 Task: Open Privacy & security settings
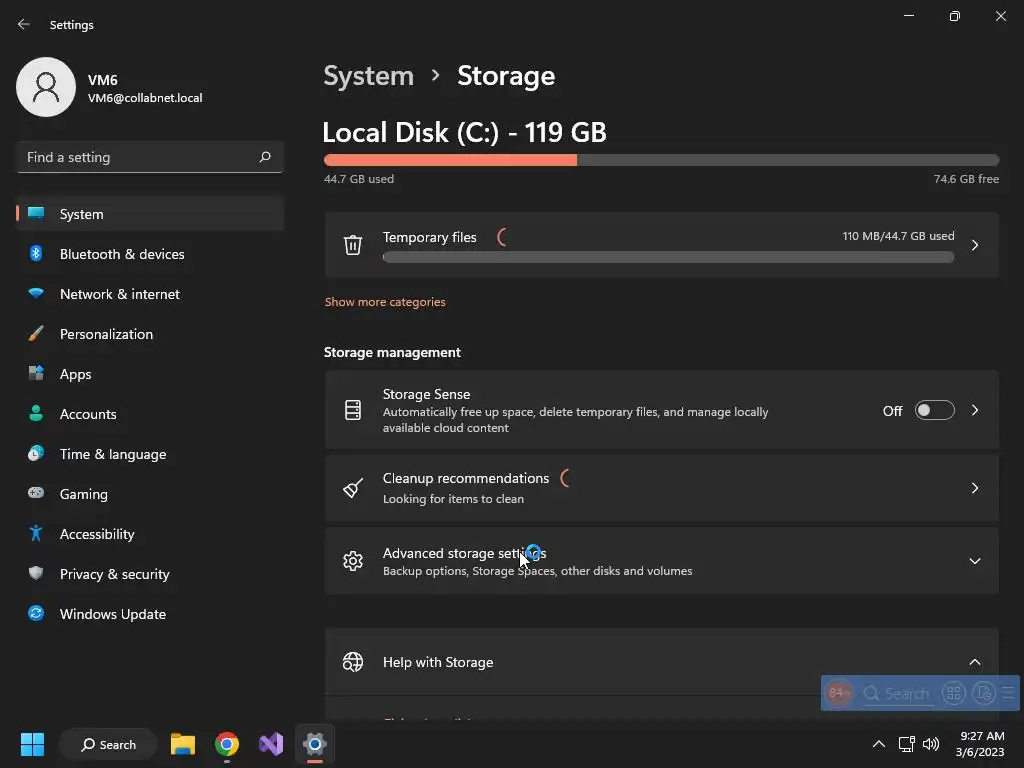tap(114, 574)
